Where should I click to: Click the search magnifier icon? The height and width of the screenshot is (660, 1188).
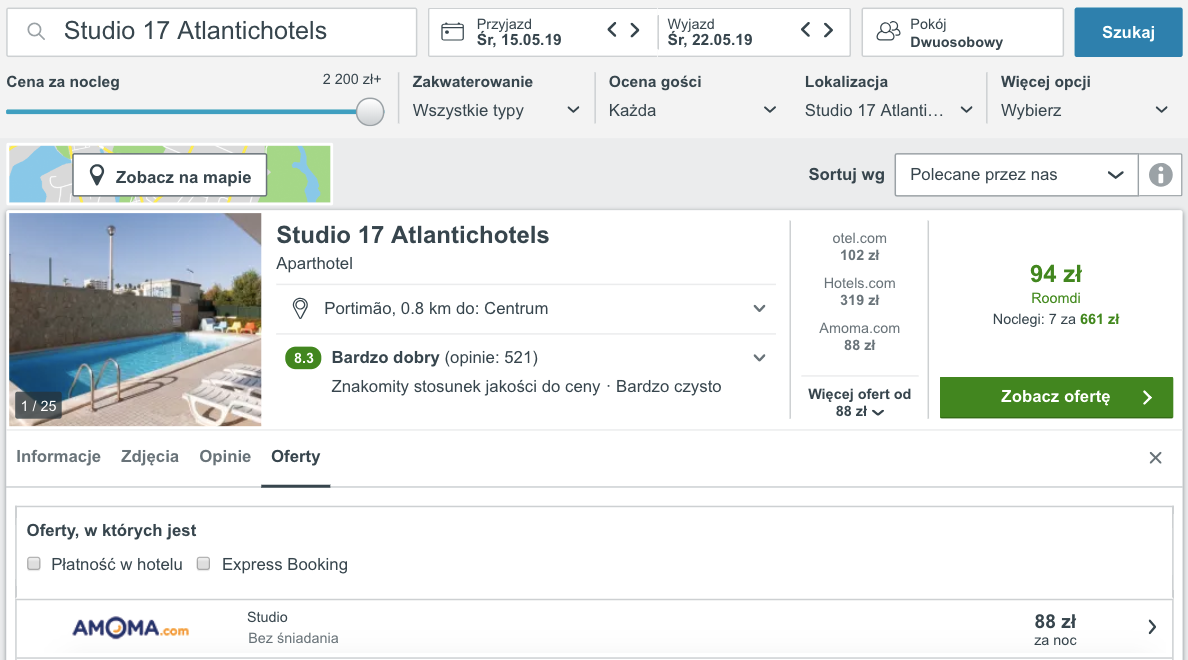(36, 31)
